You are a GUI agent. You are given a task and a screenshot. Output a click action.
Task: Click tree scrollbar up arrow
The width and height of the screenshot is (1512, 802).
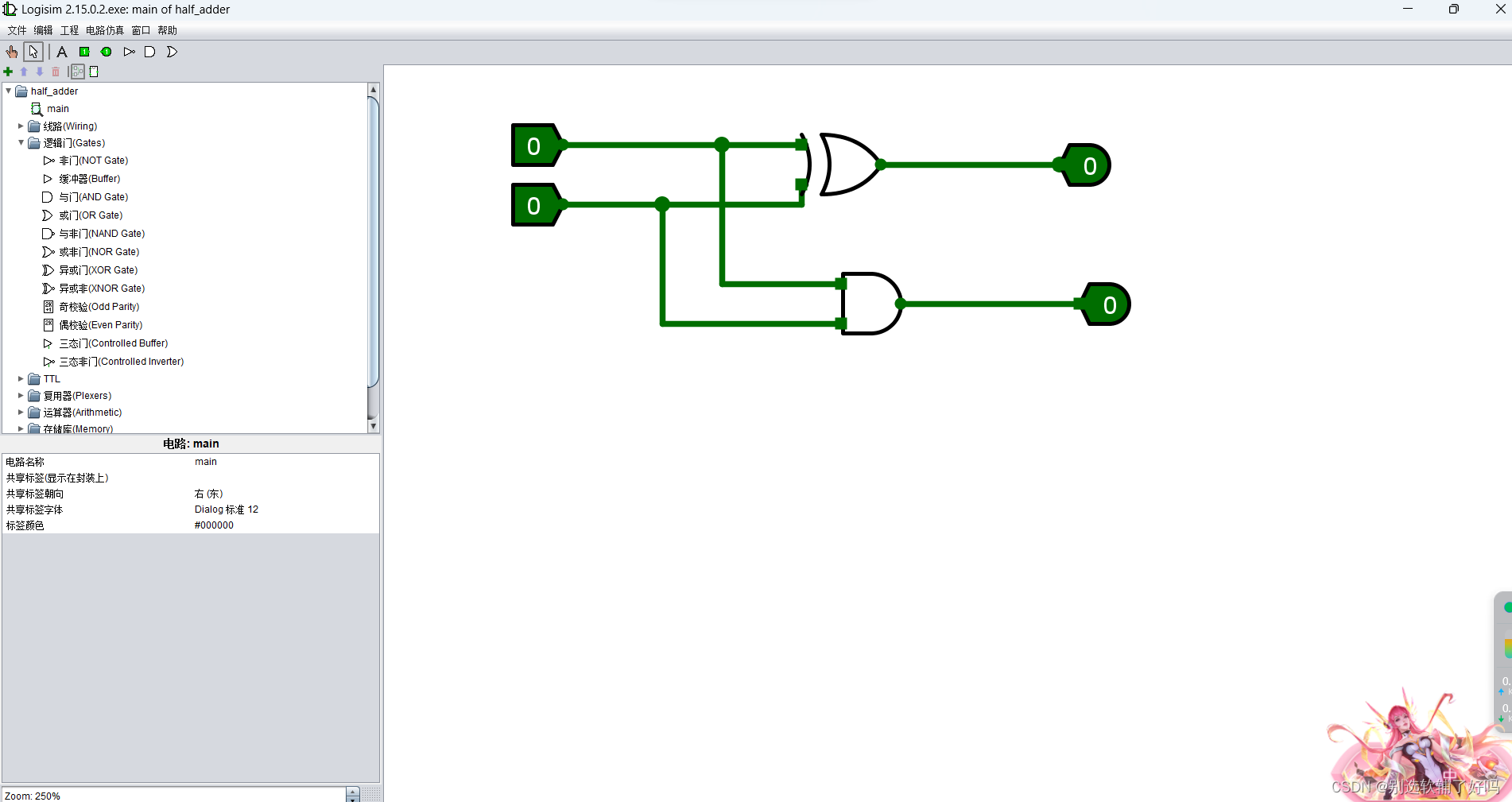(x=373, y=90)
